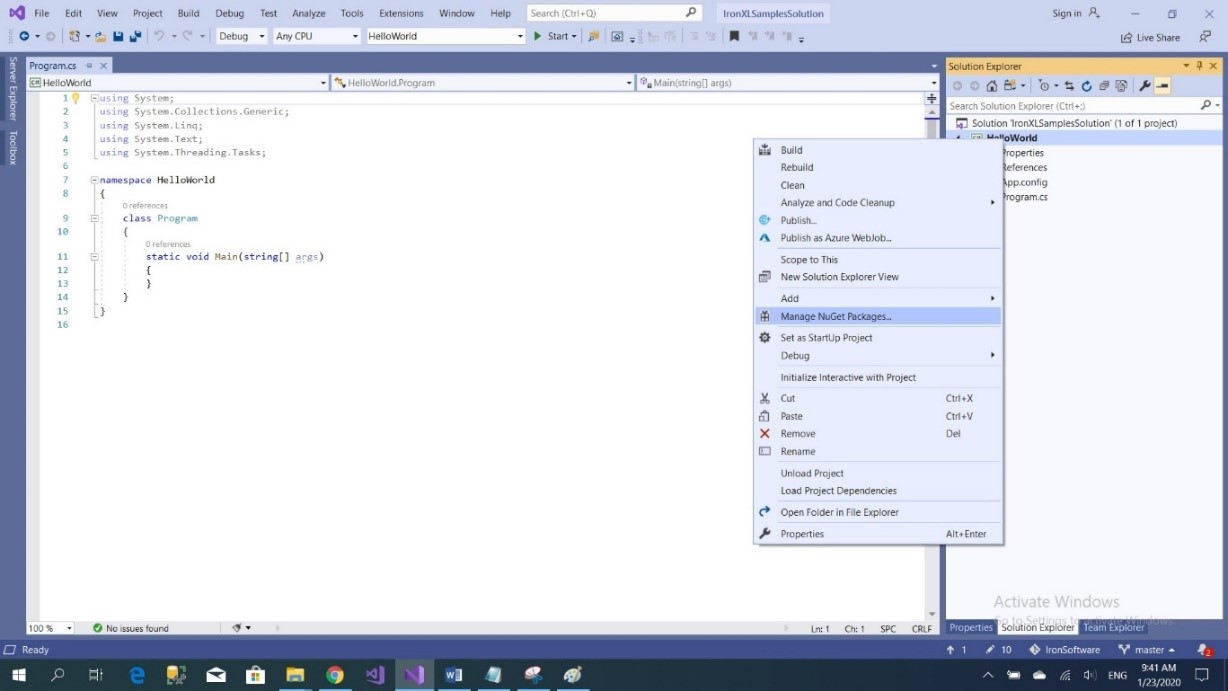
Task: Click No issues found indicator
Action: [x=130, y=628]
